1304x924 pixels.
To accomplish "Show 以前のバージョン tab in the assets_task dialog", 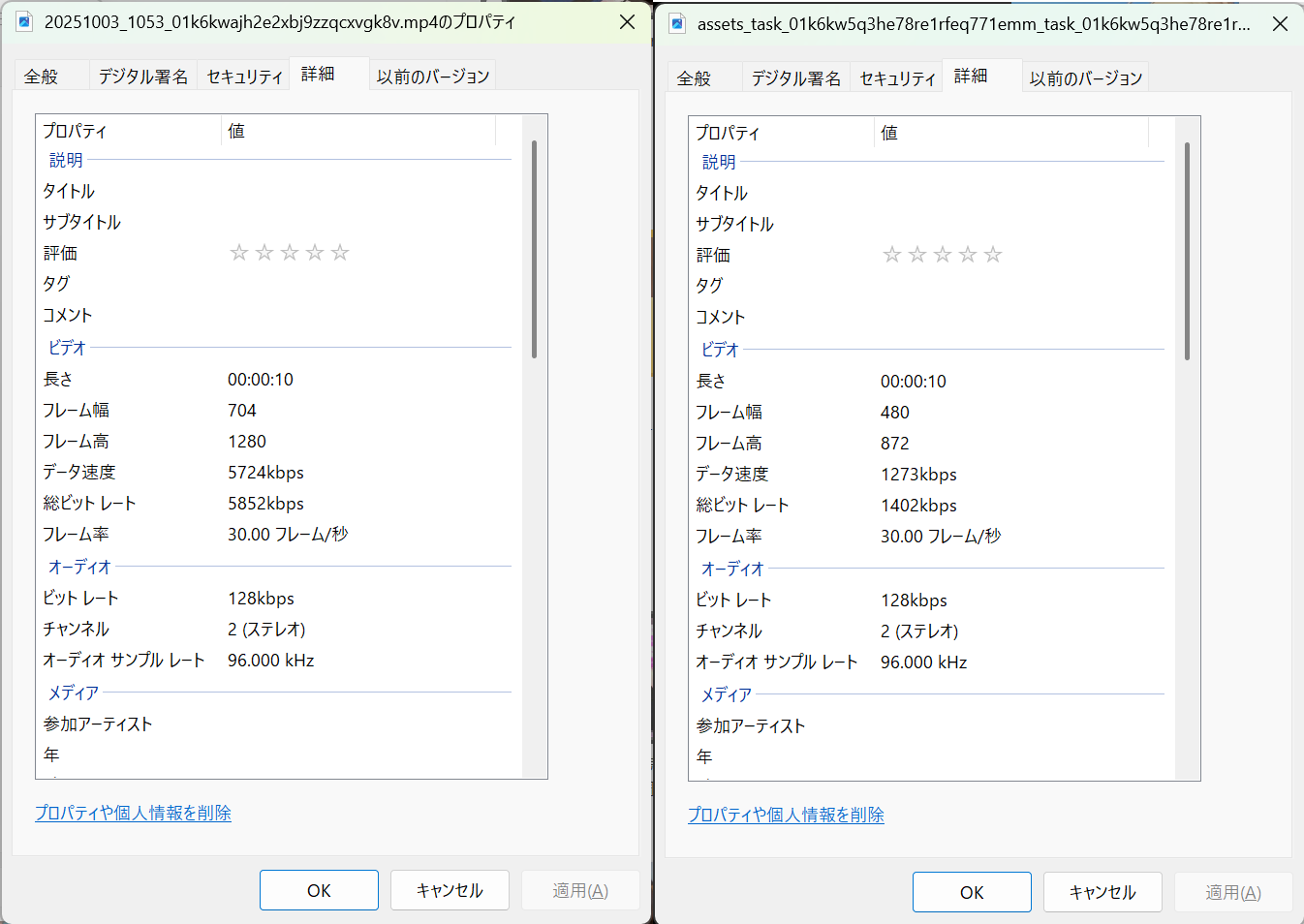I will coord(1086,78).
